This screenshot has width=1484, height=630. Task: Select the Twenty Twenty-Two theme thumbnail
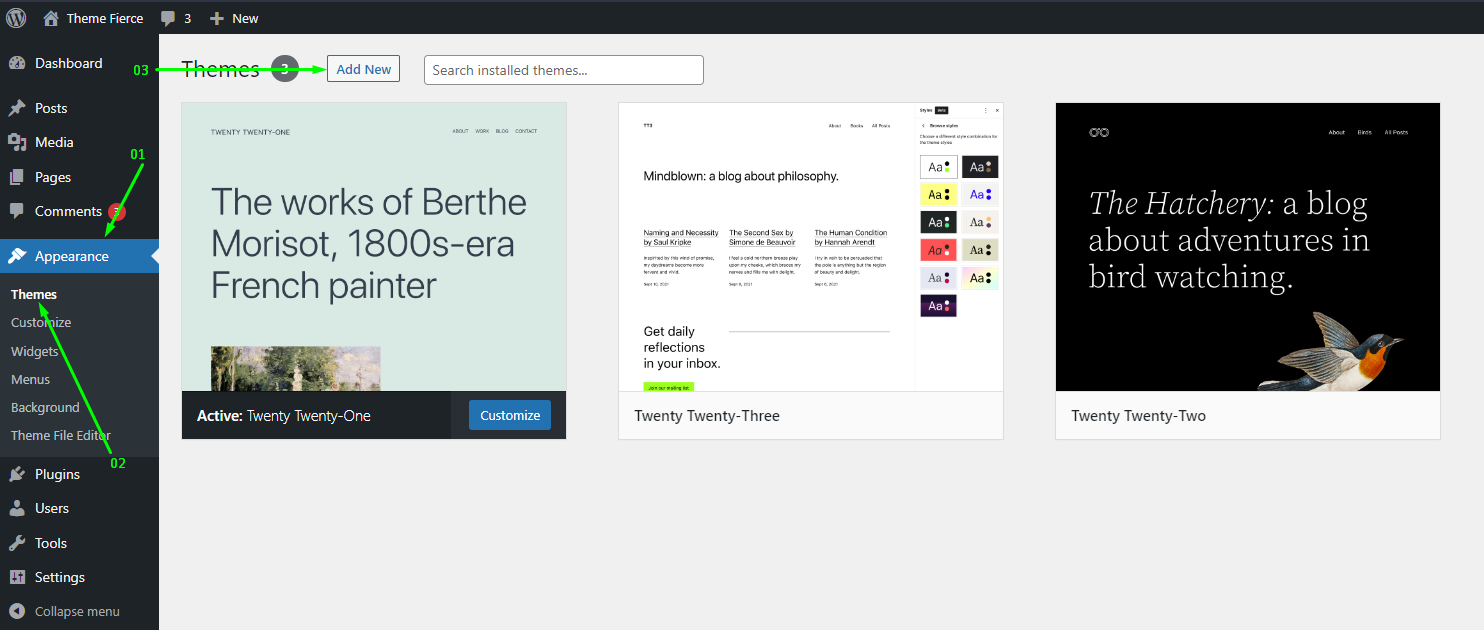(1247, 246)
